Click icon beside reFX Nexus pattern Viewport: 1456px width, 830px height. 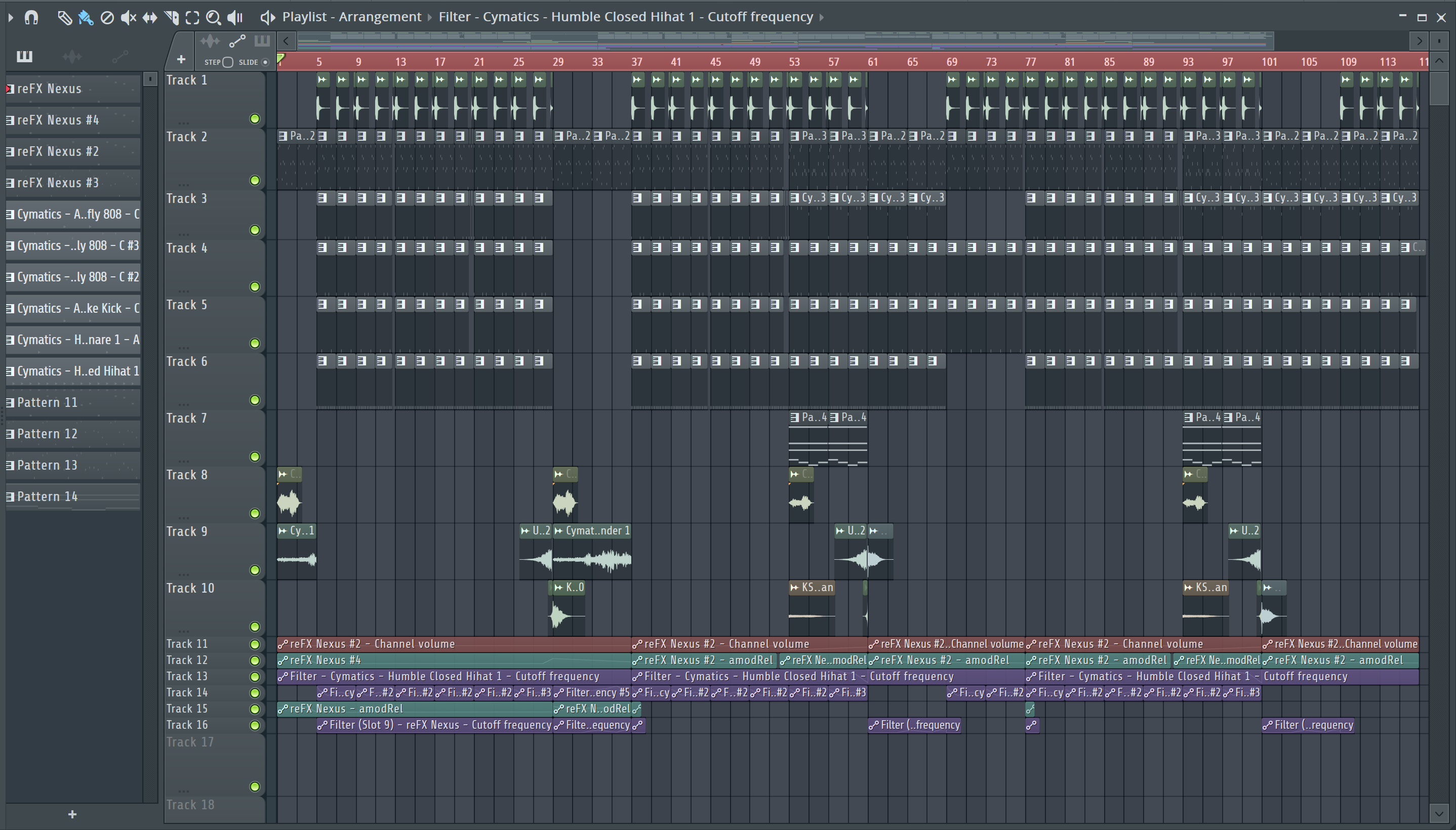(10, 89)
